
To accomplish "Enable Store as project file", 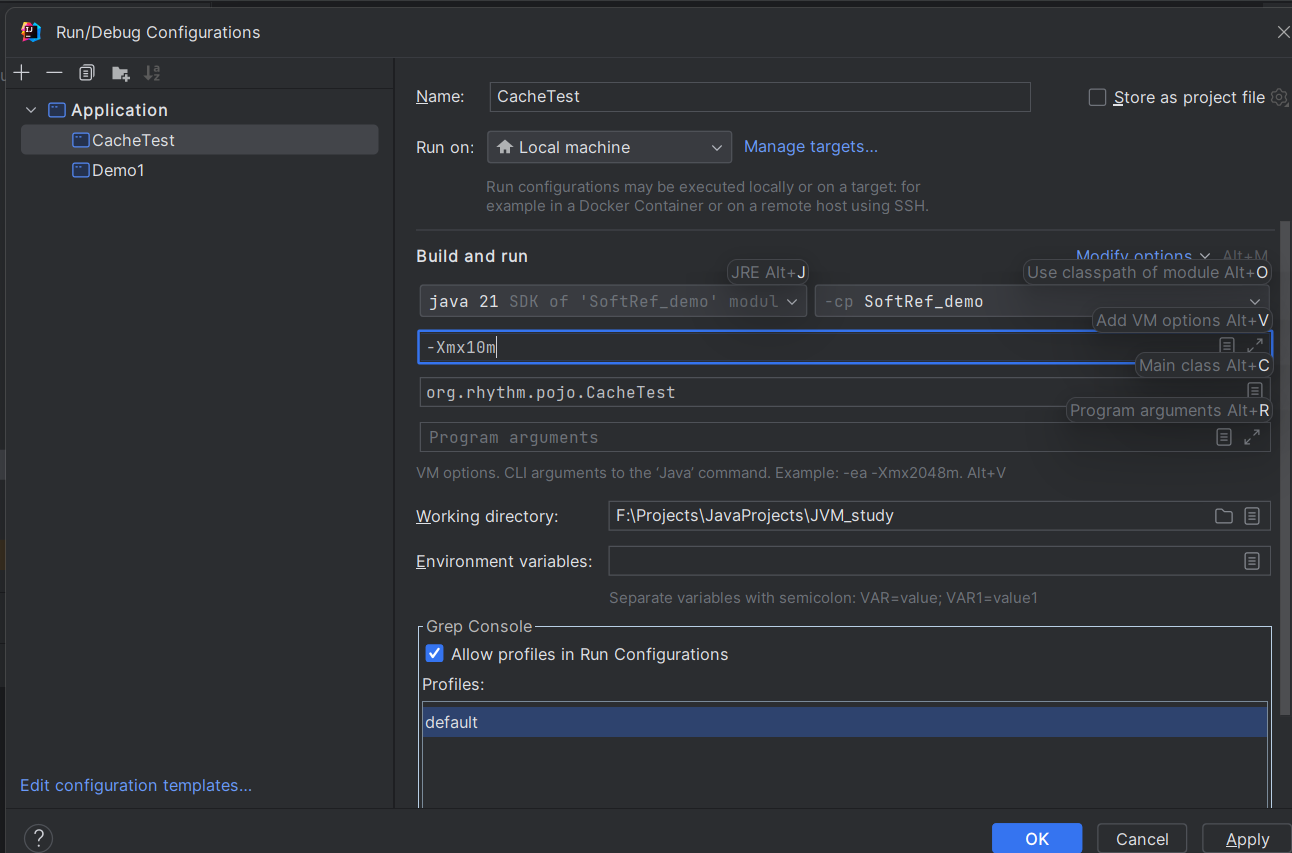I will pyautogui.click(x=1097, y=97).
